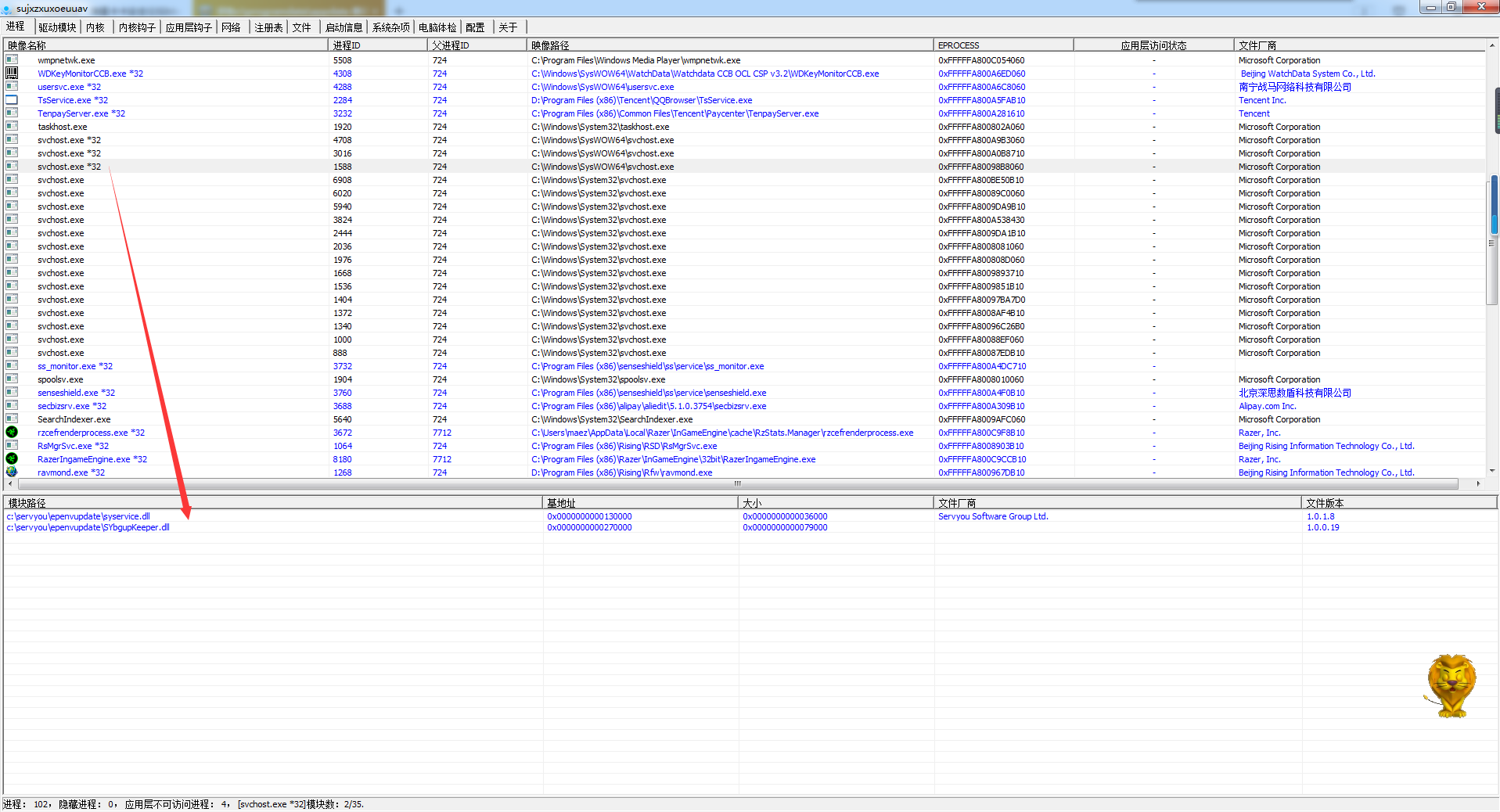This screenshot has width=1500, height=812.
Task: Click the SearchIndexer.exe process icon
Action: click(12, 419)
